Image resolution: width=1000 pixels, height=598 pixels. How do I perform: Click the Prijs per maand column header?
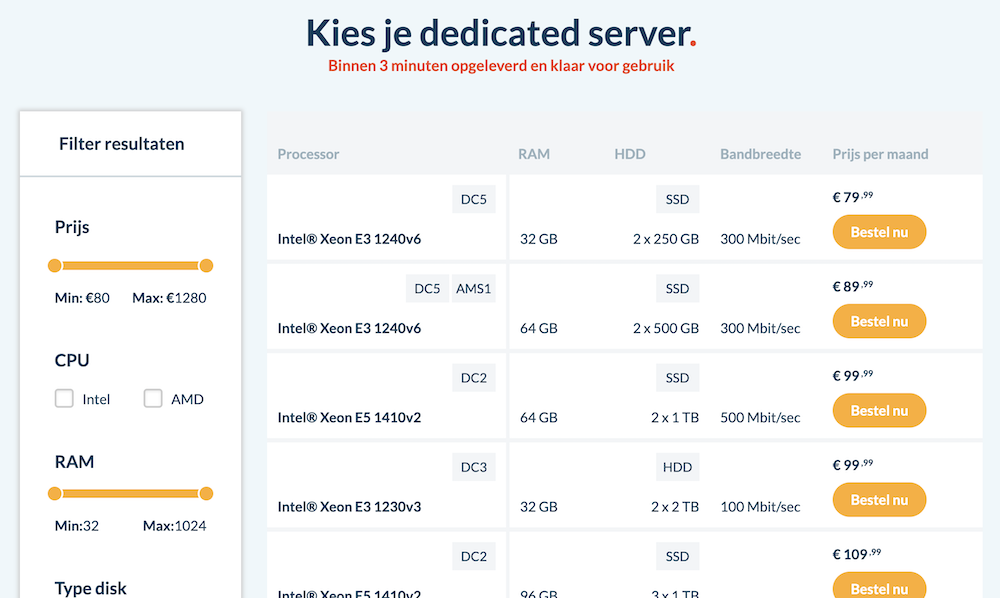tap(881, 153)
